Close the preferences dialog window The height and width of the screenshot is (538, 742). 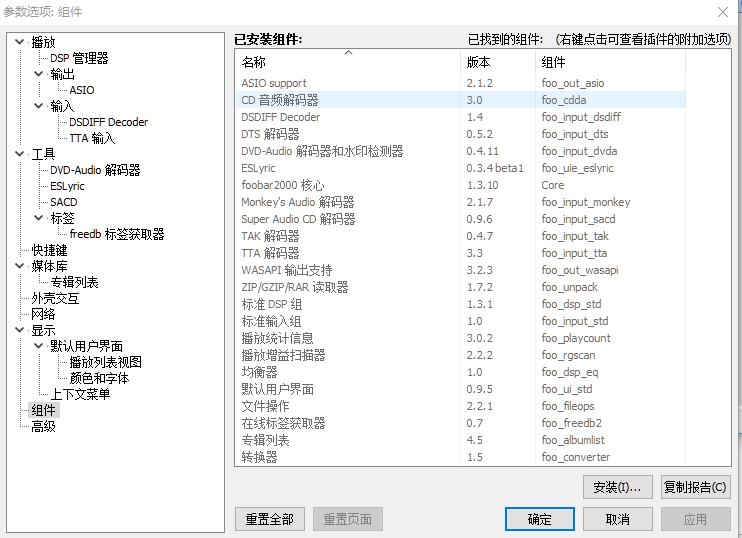point(723,11)
